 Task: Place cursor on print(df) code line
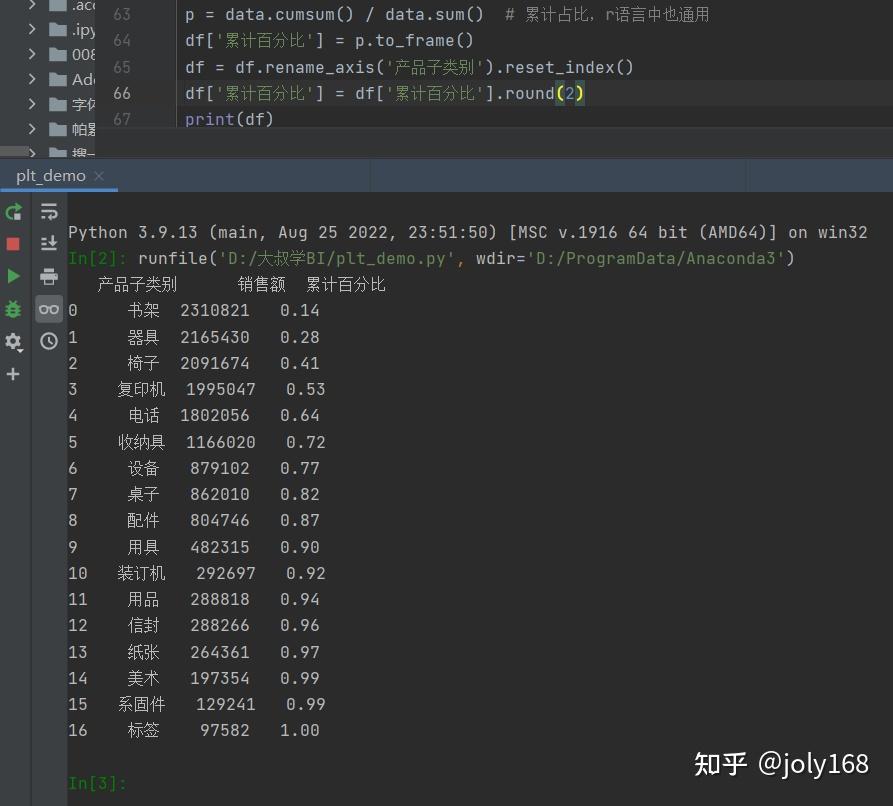229,119
